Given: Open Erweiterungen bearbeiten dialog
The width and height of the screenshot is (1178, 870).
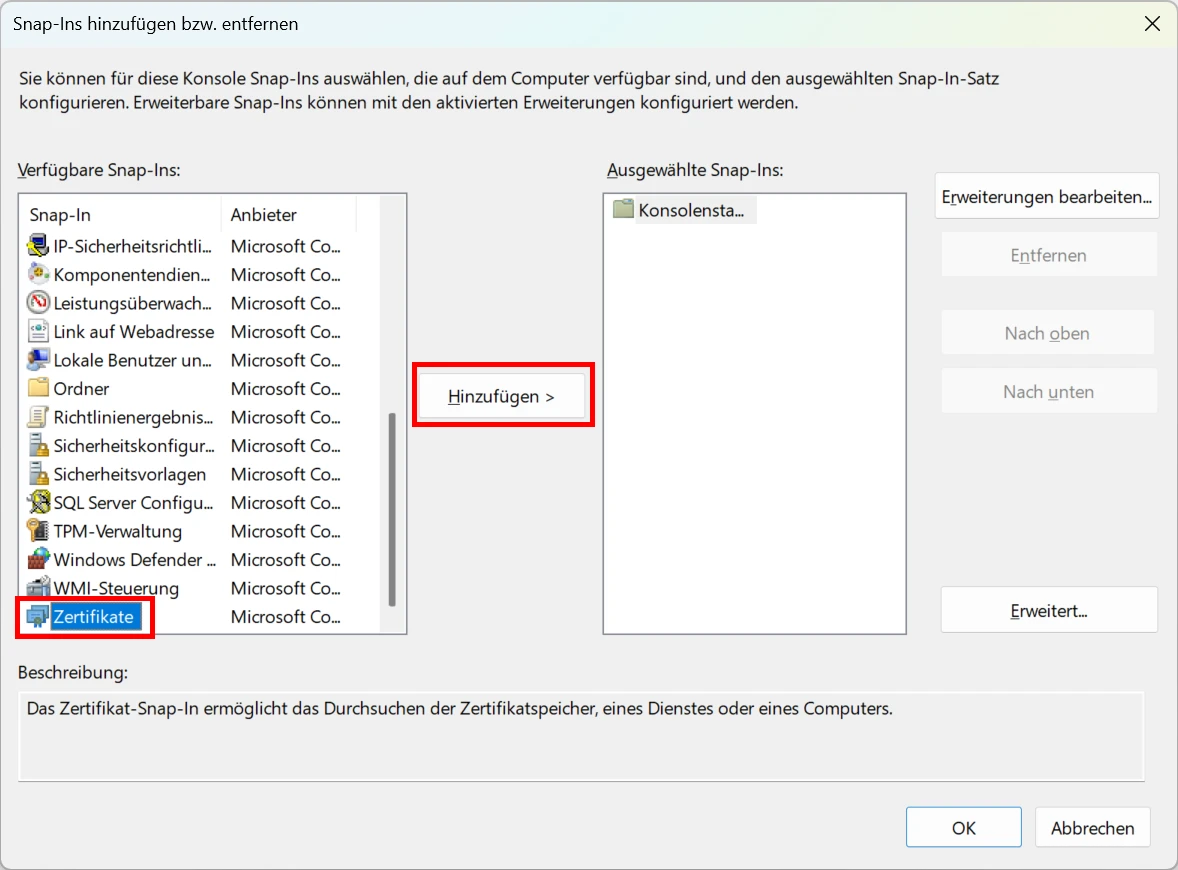Looking at the screenshot, I should tap(1047, 197).
